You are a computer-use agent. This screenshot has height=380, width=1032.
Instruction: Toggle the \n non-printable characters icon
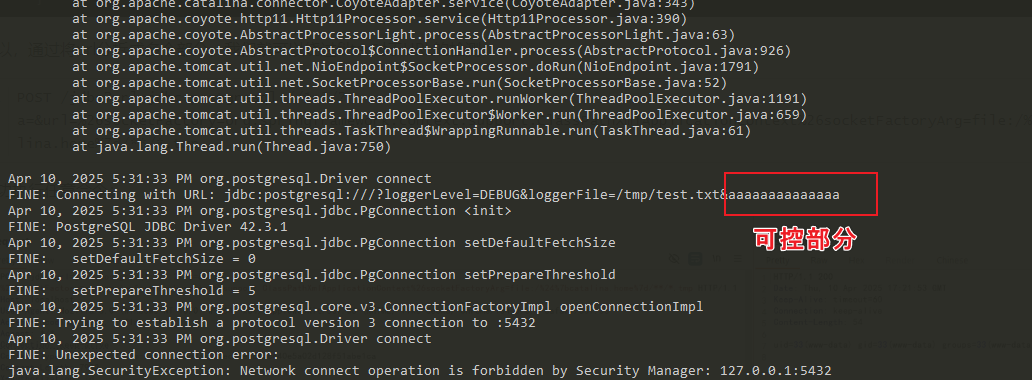pos(717,259)
